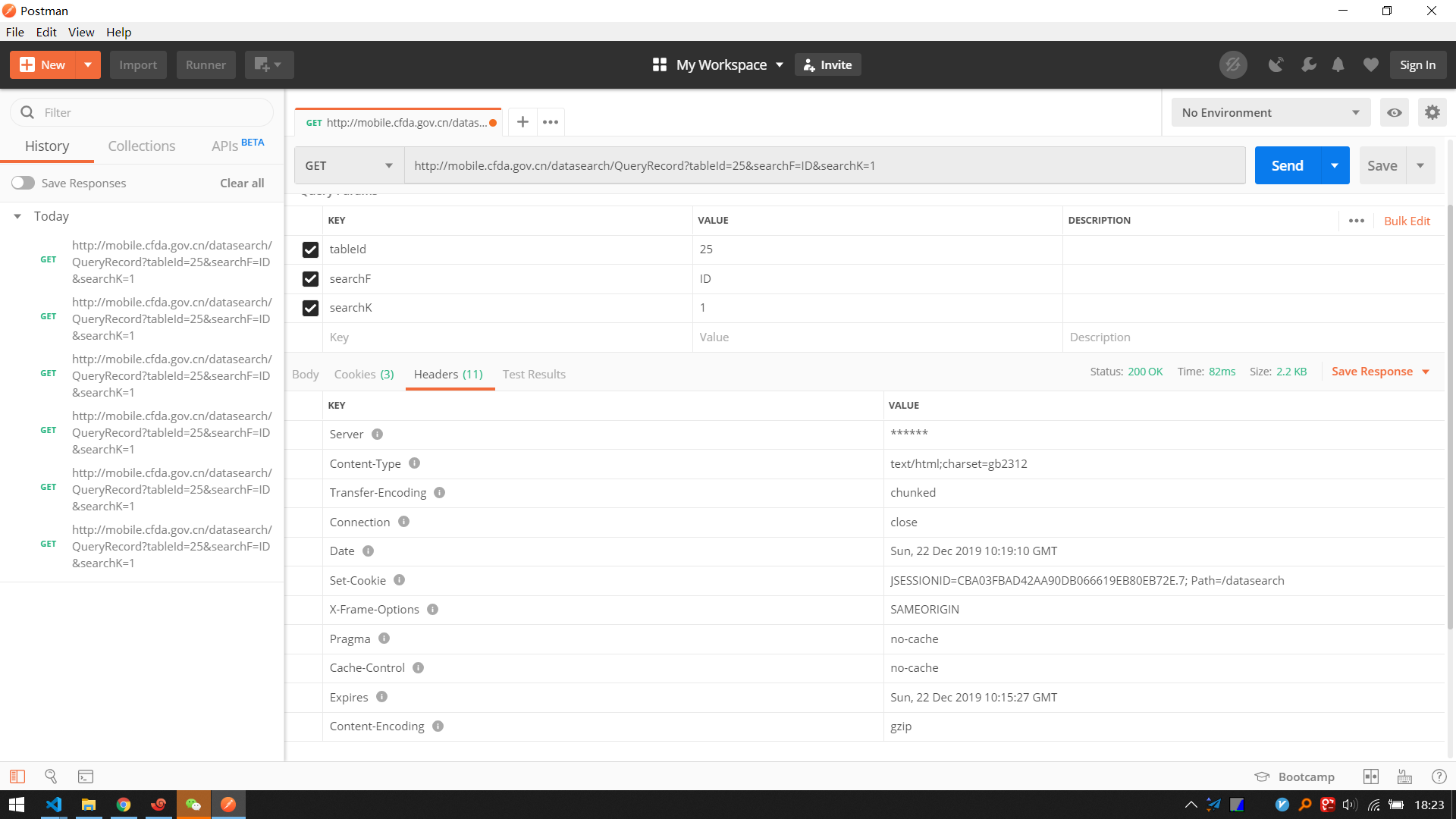The image size is (1456, 819).
Task: Click the Runner button
Action: [x=206, y=65]
